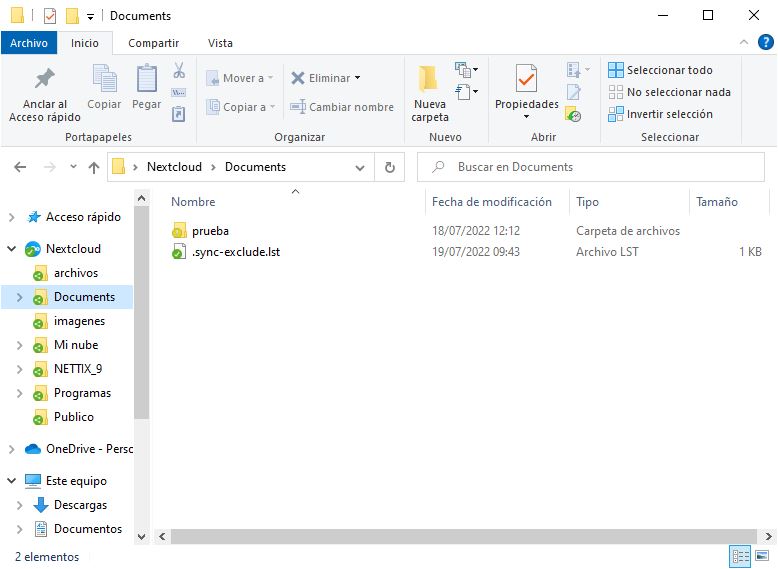Open the Eliminar dropdown arrow

tap(357, 78)
